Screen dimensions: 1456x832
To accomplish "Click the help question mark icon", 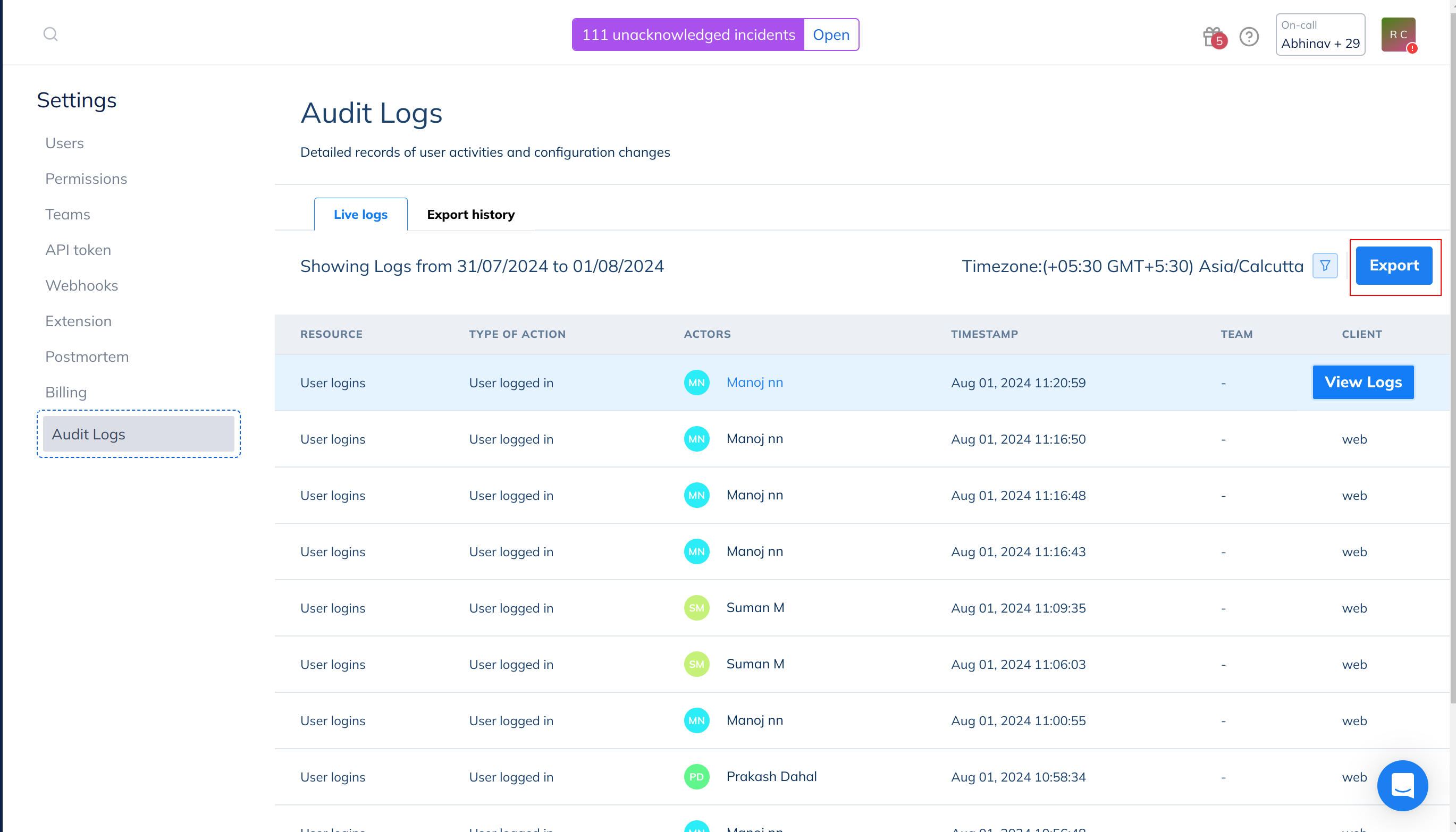I will tap(1249, 37).
